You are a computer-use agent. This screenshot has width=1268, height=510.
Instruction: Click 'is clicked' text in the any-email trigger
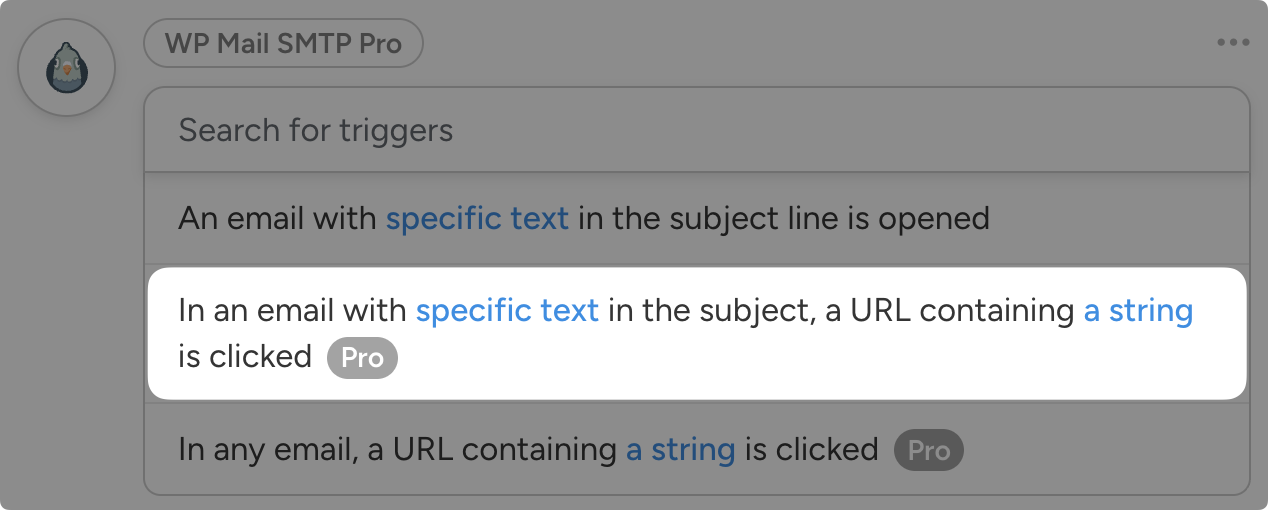811,450
